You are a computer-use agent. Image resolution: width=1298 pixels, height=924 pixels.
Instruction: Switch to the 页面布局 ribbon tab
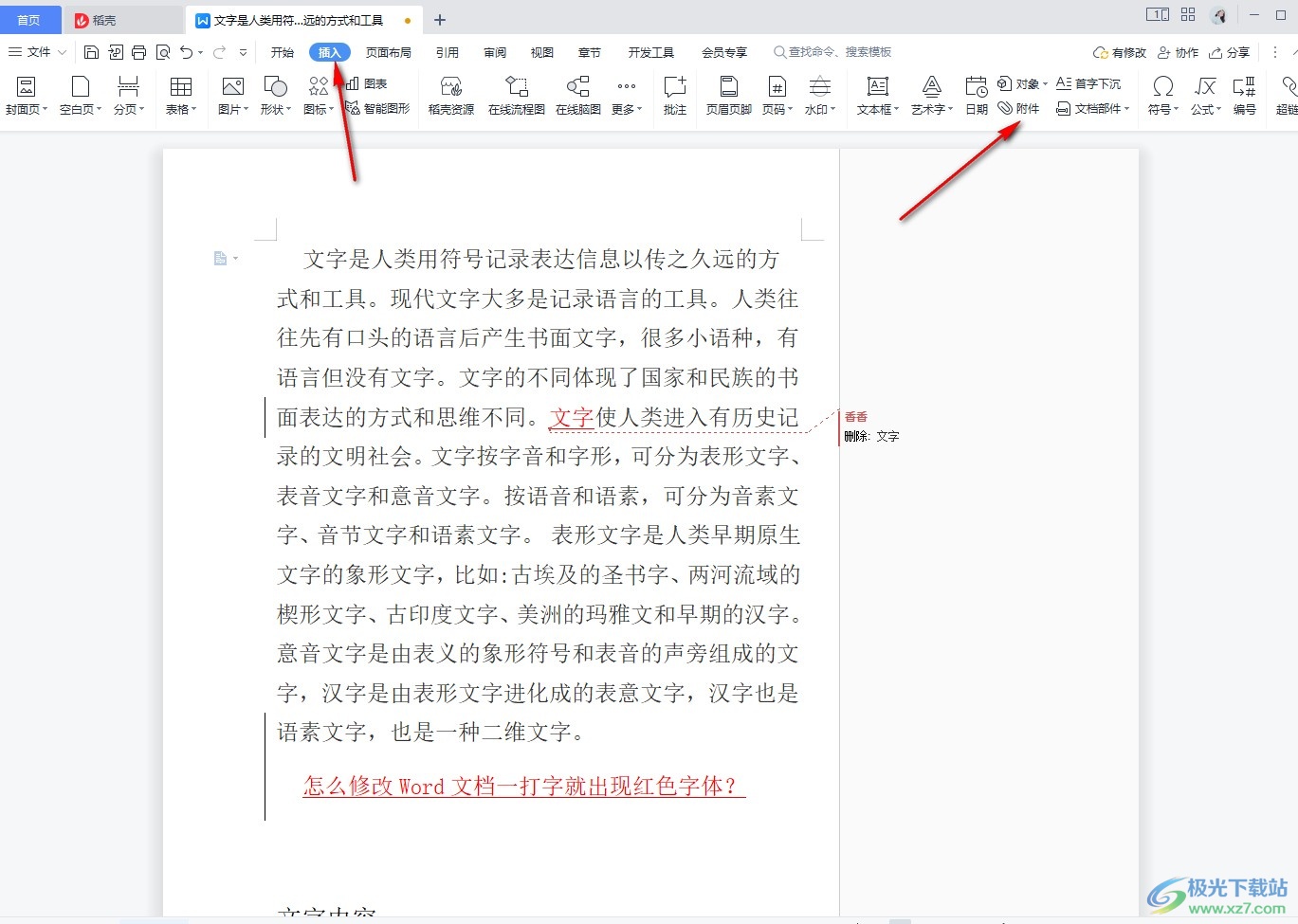pos(389,52)
